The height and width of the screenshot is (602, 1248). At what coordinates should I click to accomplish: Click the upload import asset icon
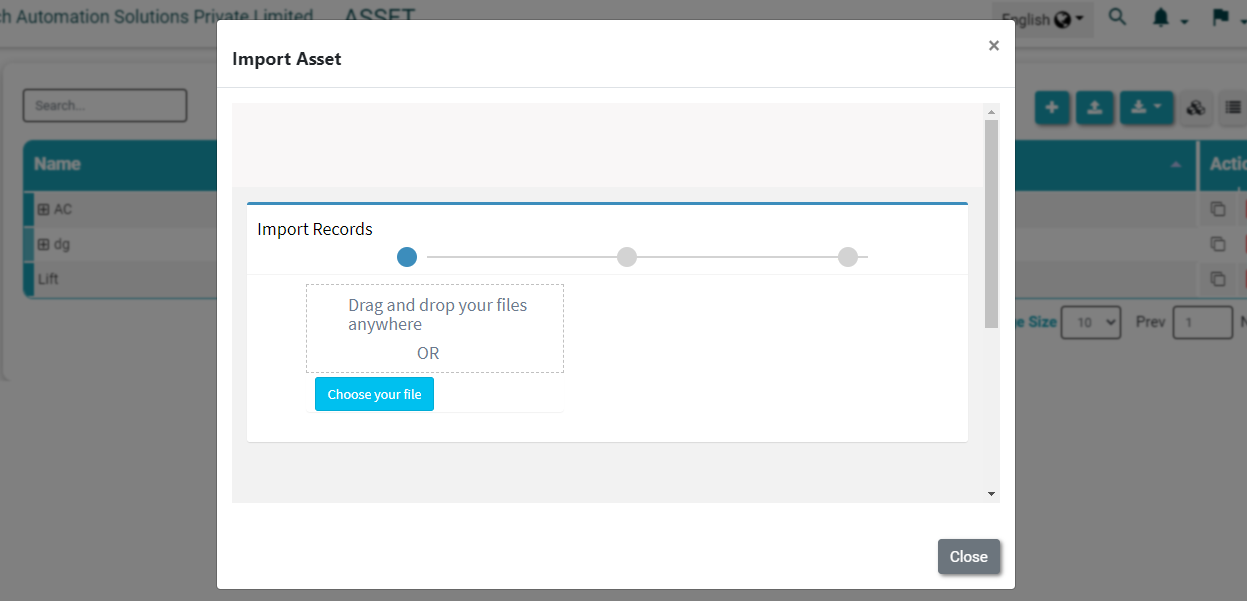(x=1095, y=107)
